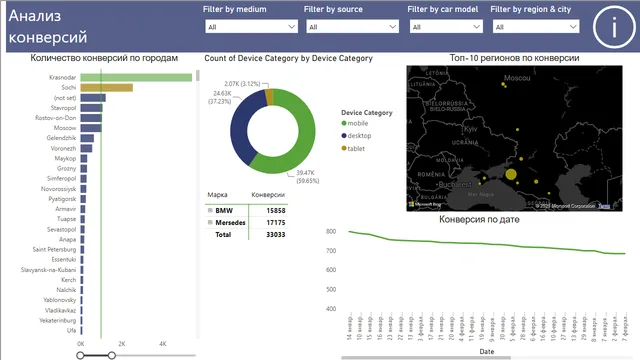
Task: Select the Sochi bar
Action: click(x=107, y=87)
